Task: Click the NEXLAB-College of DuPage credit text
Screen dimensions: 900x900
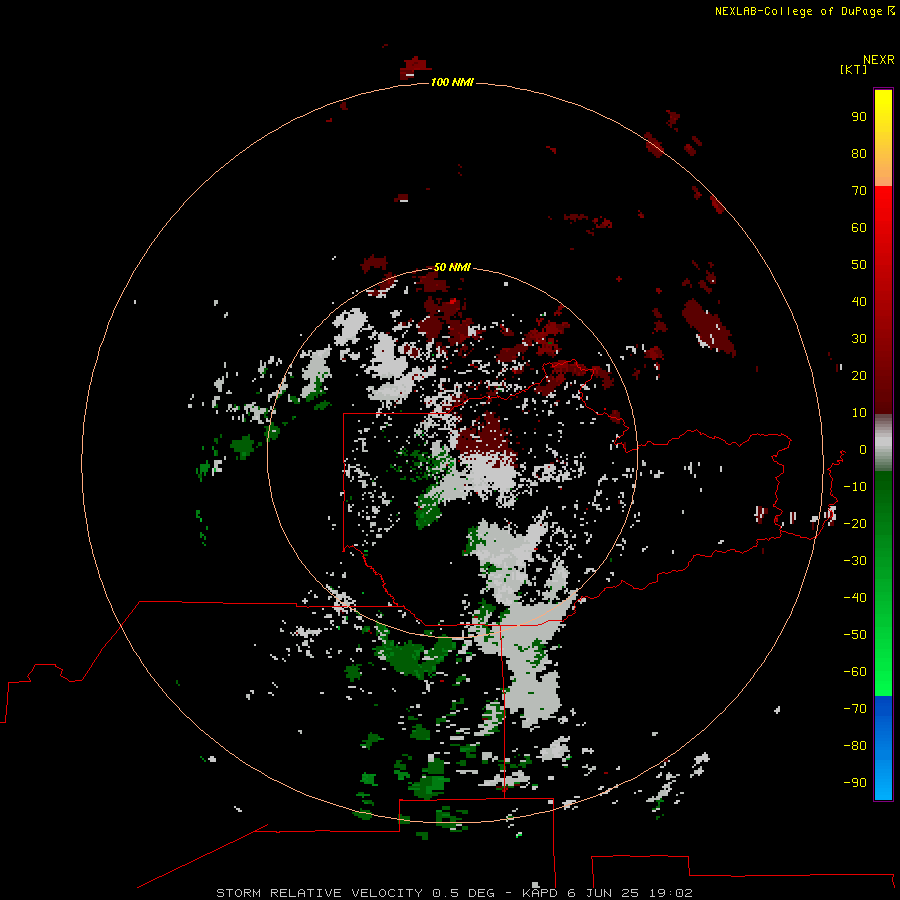Action: pyautogui.click(x=799, y=11)
